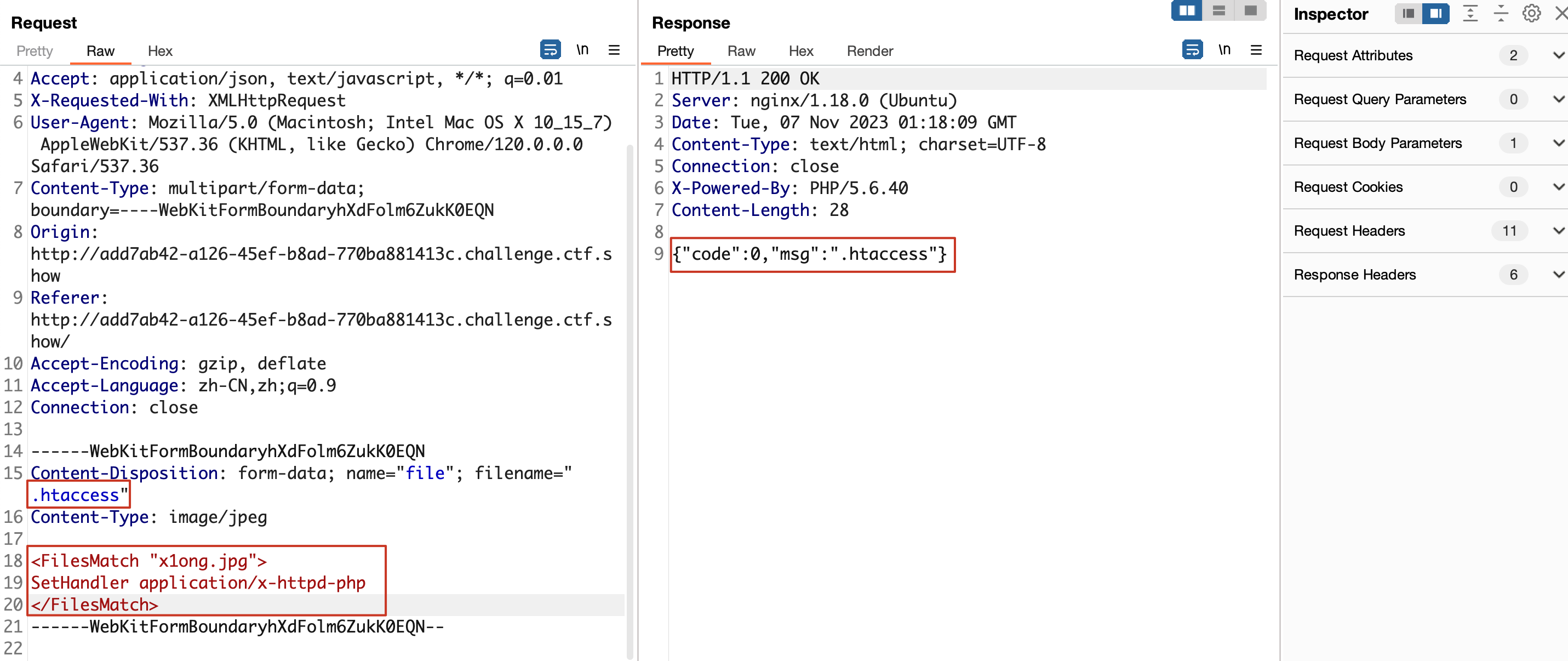Expand all Inspector sections icon
This screenshot has height=661, width=1568.
click(1470, 13)
